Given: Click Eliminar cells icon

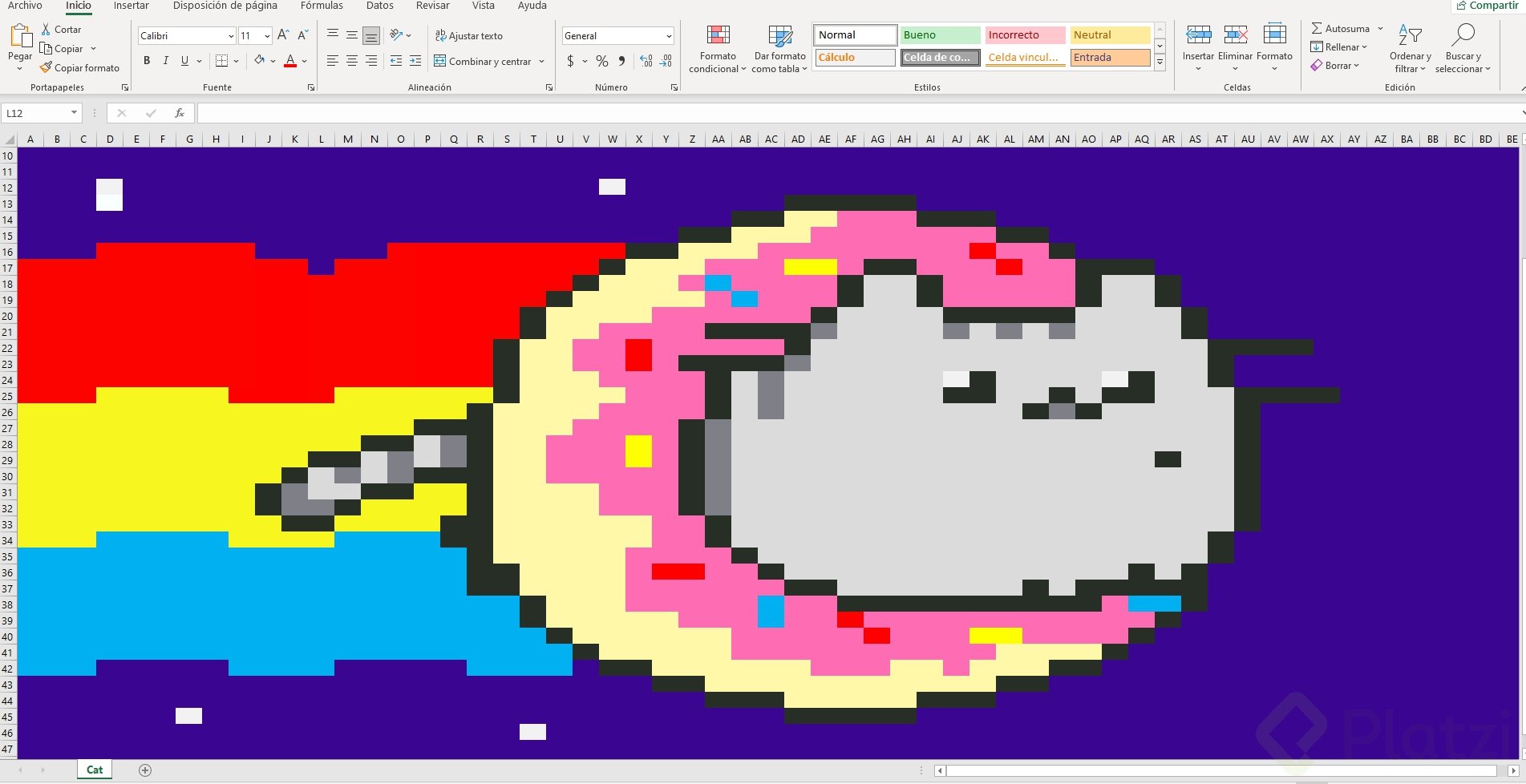Looking at the screenshot, I should click(x=1236, y=34).
